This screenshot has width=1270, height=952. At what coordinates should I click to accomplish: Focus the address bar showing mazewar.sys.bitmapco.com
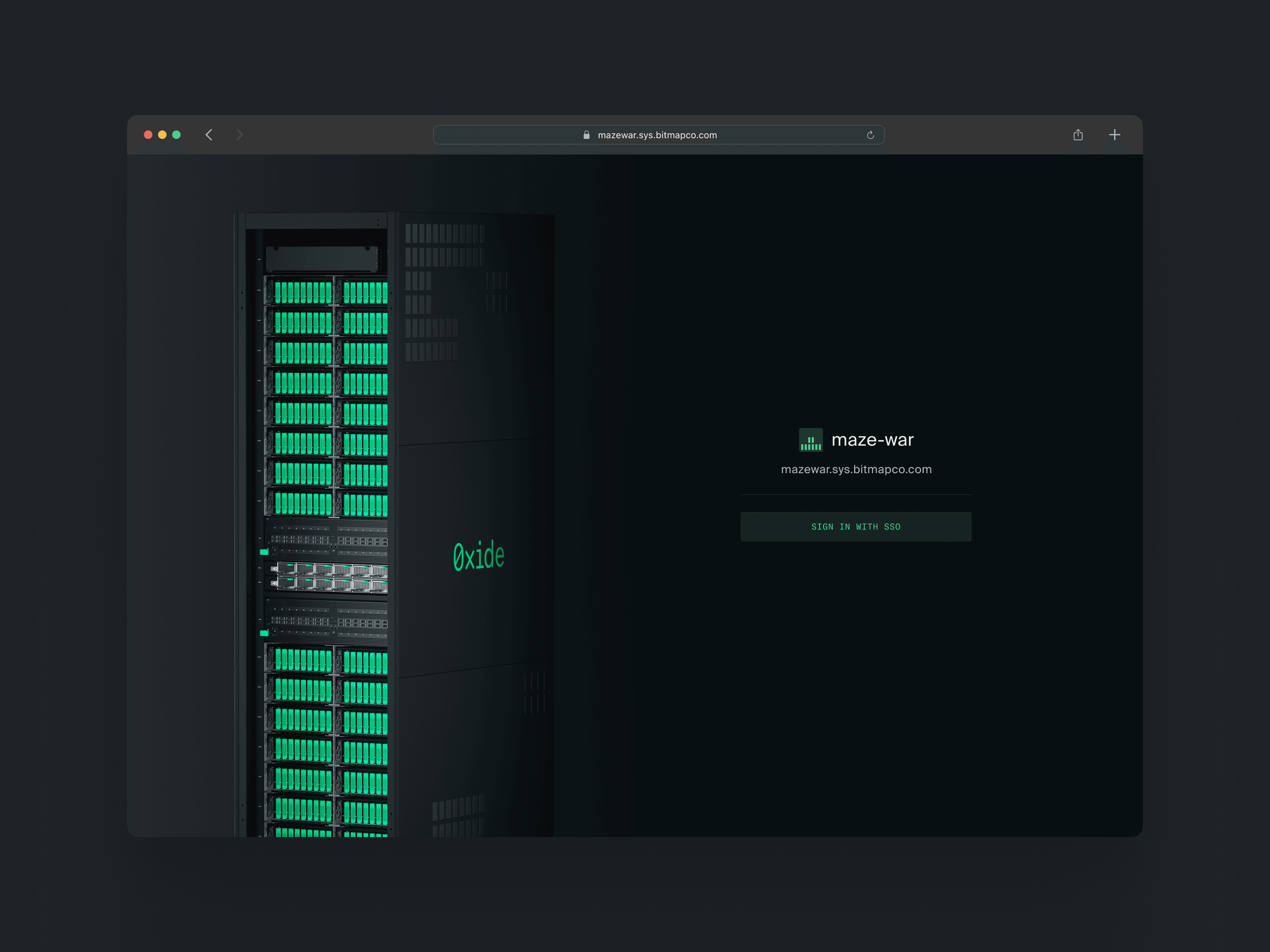pyautogui.click(x=659, y=135)
